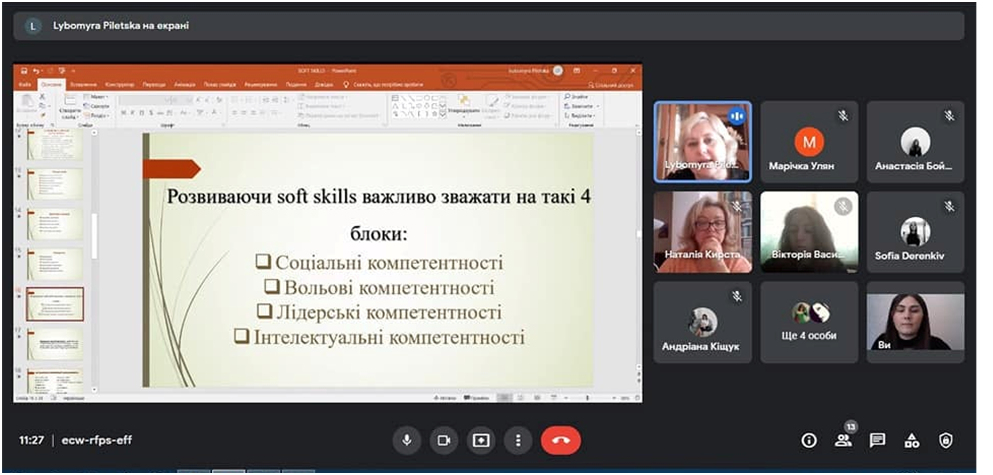Expand the 'Ще 4 особи' participants tile
993x475 pixels.
pos(808,321)
